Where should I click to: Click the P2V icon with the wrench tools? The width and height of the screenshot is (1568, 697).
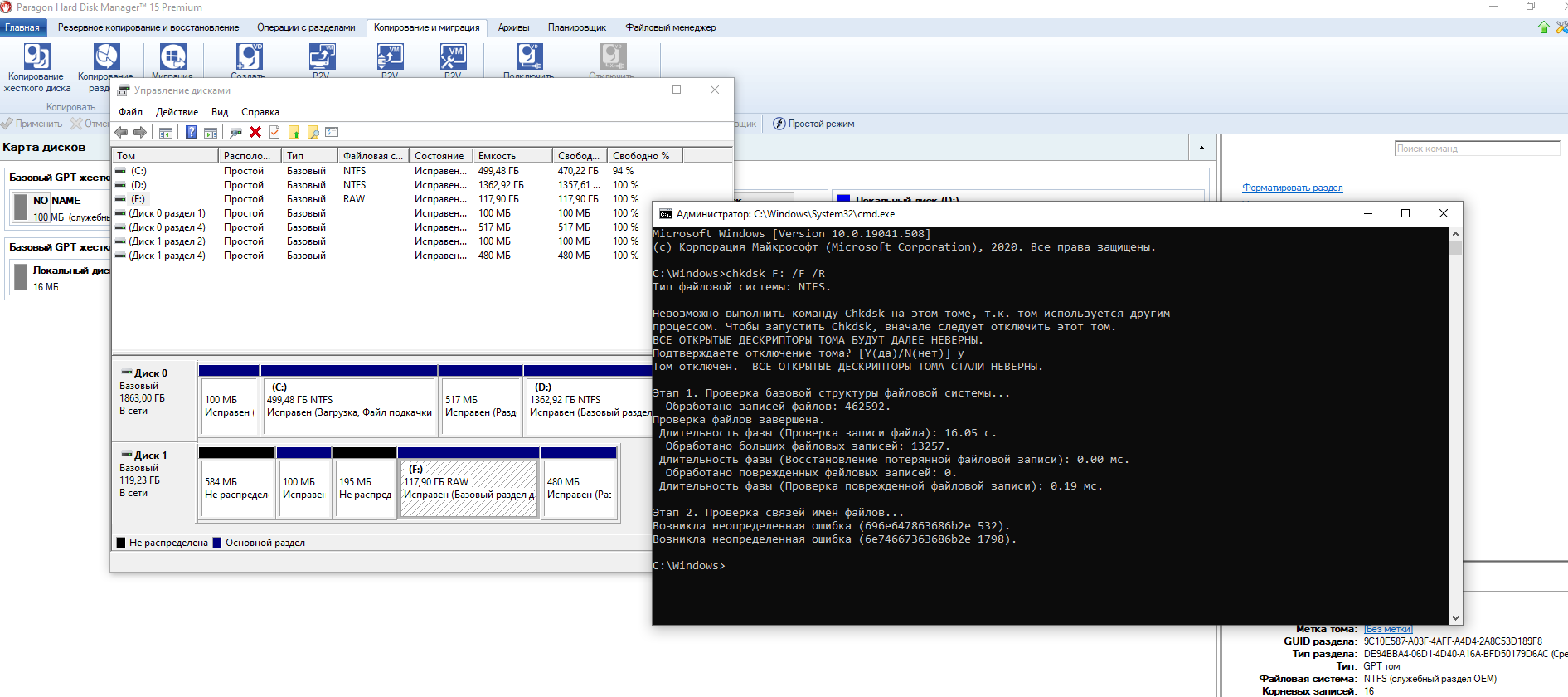(x=453, y=56)
